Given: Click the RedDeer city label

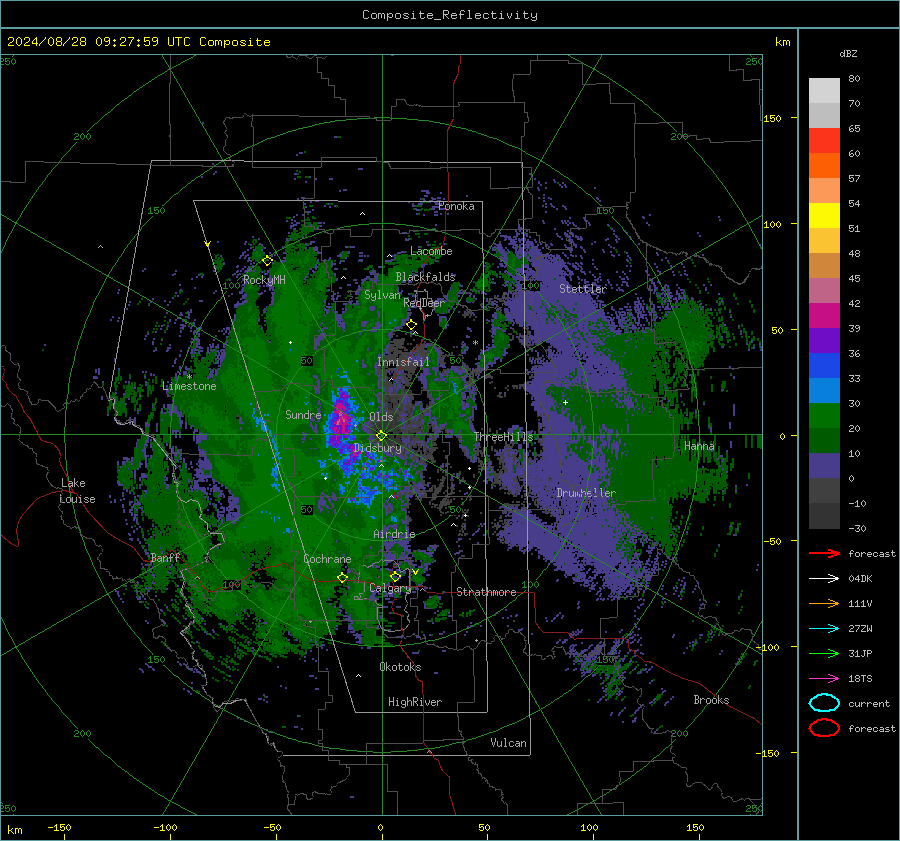Looking at the screenshot, I should pos(424,303).
